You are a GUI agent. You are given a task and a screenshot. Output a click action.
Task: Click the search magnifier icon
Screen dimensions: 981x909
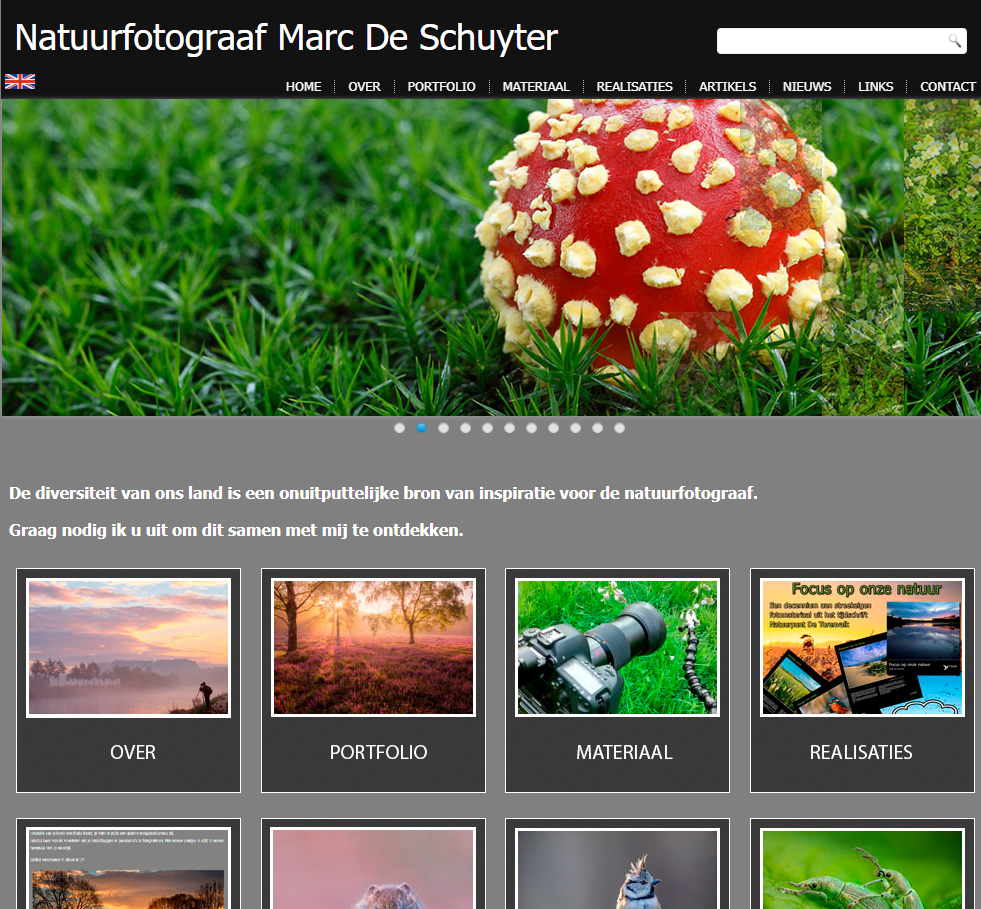955,41
